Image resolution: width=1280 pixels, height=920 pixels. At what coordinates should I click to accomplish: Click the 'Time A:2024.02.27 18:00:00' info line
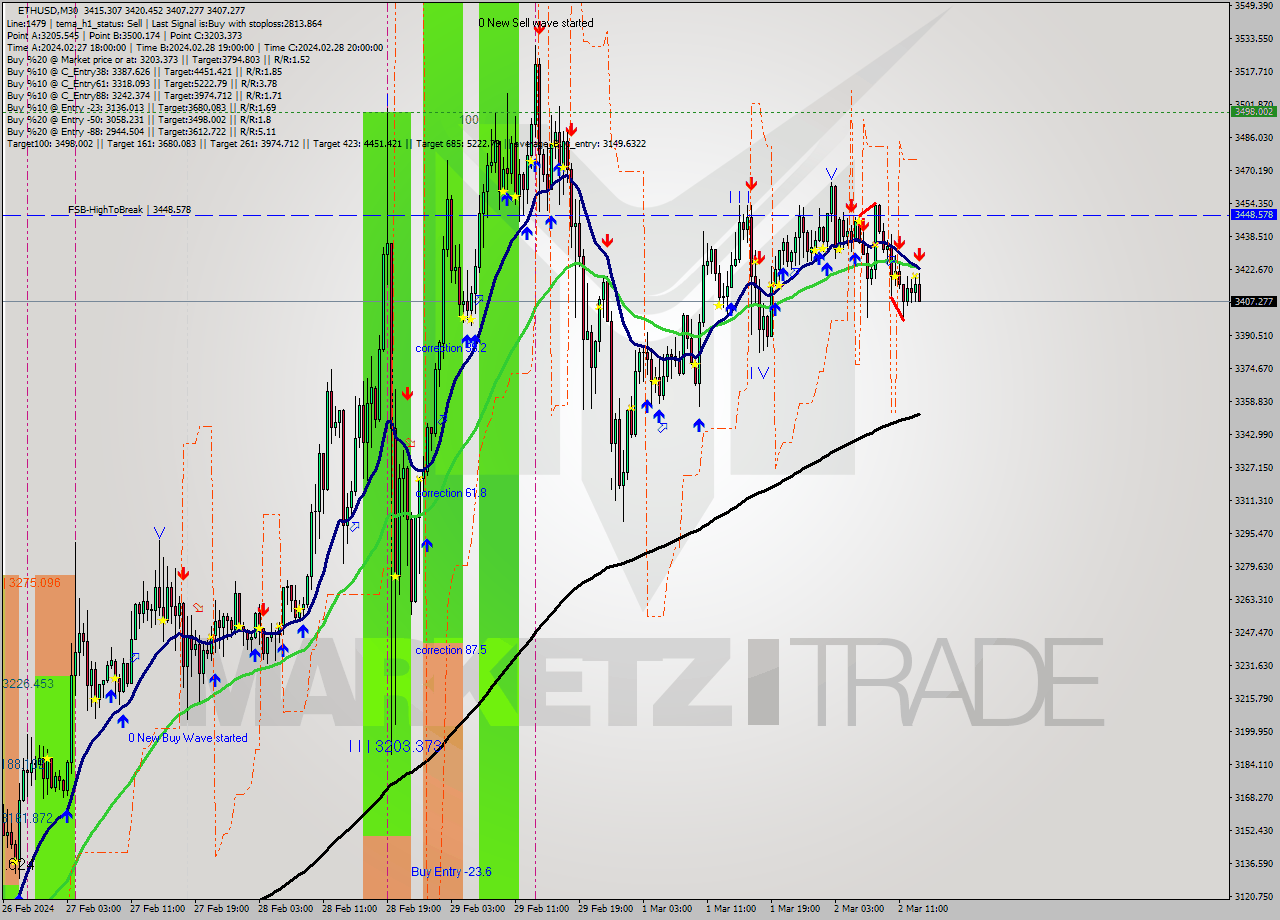pyautogui.click(x=195, y=47)
